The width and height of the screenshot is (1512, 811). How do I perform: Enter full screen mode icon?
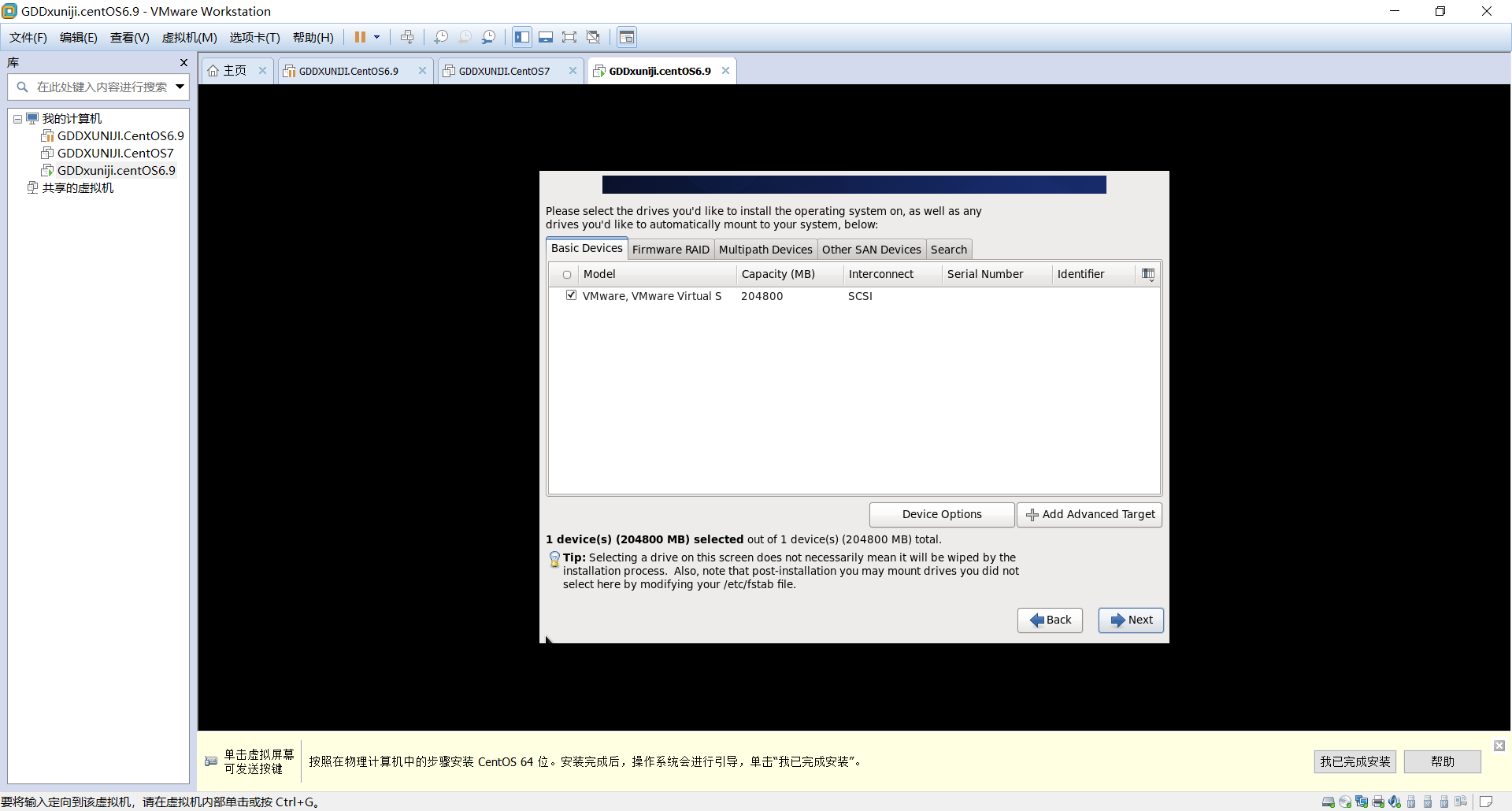point(569,37)
